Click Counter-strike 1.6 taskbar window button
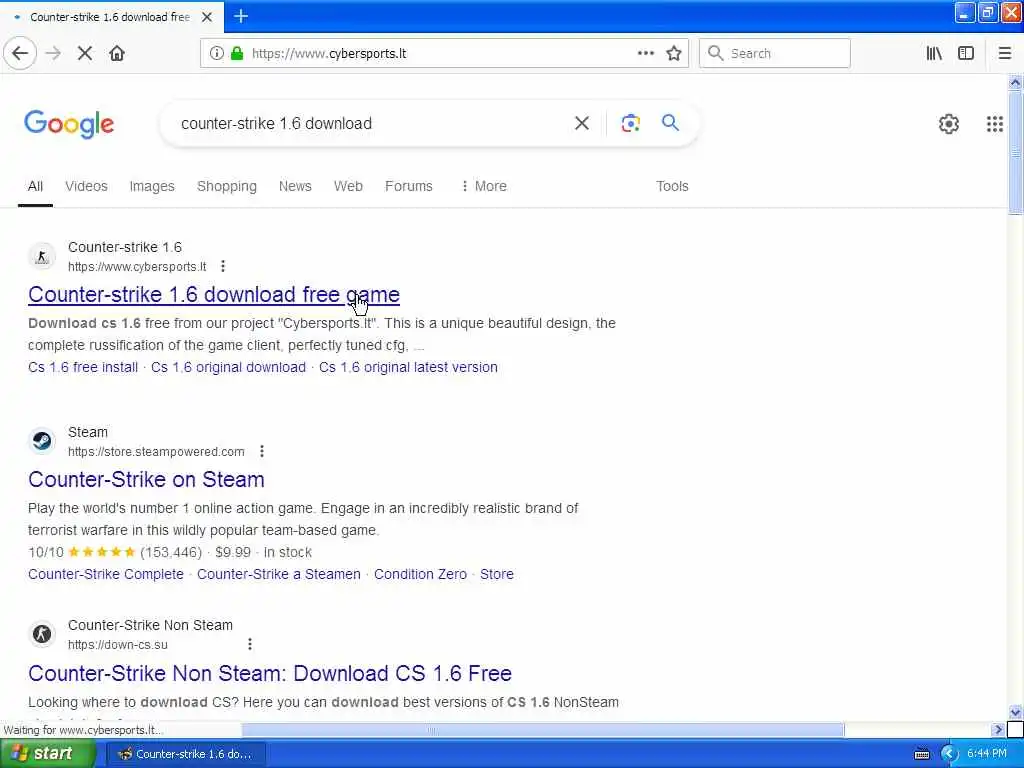 pos(185,754)
